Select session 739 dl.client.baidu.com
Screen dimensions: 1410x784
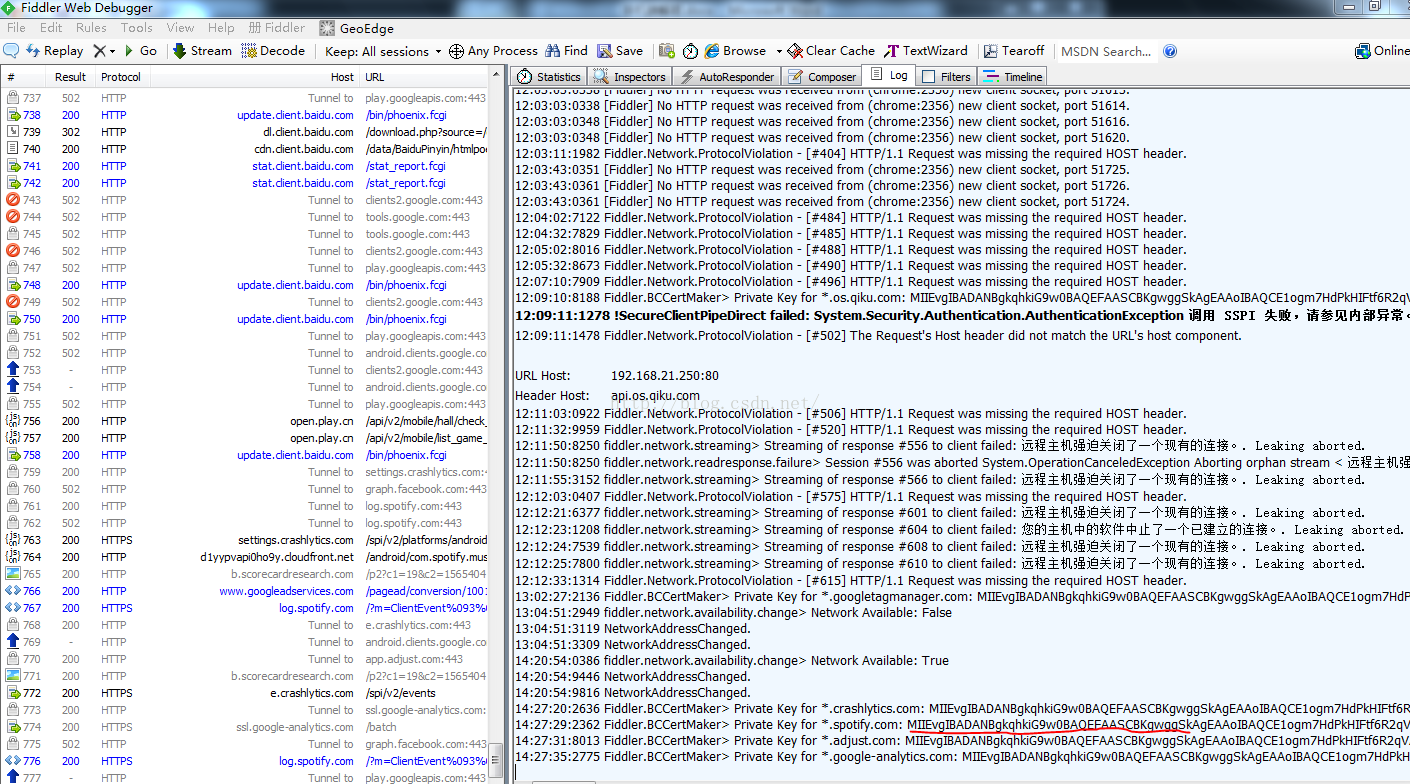tap(245, 132)
